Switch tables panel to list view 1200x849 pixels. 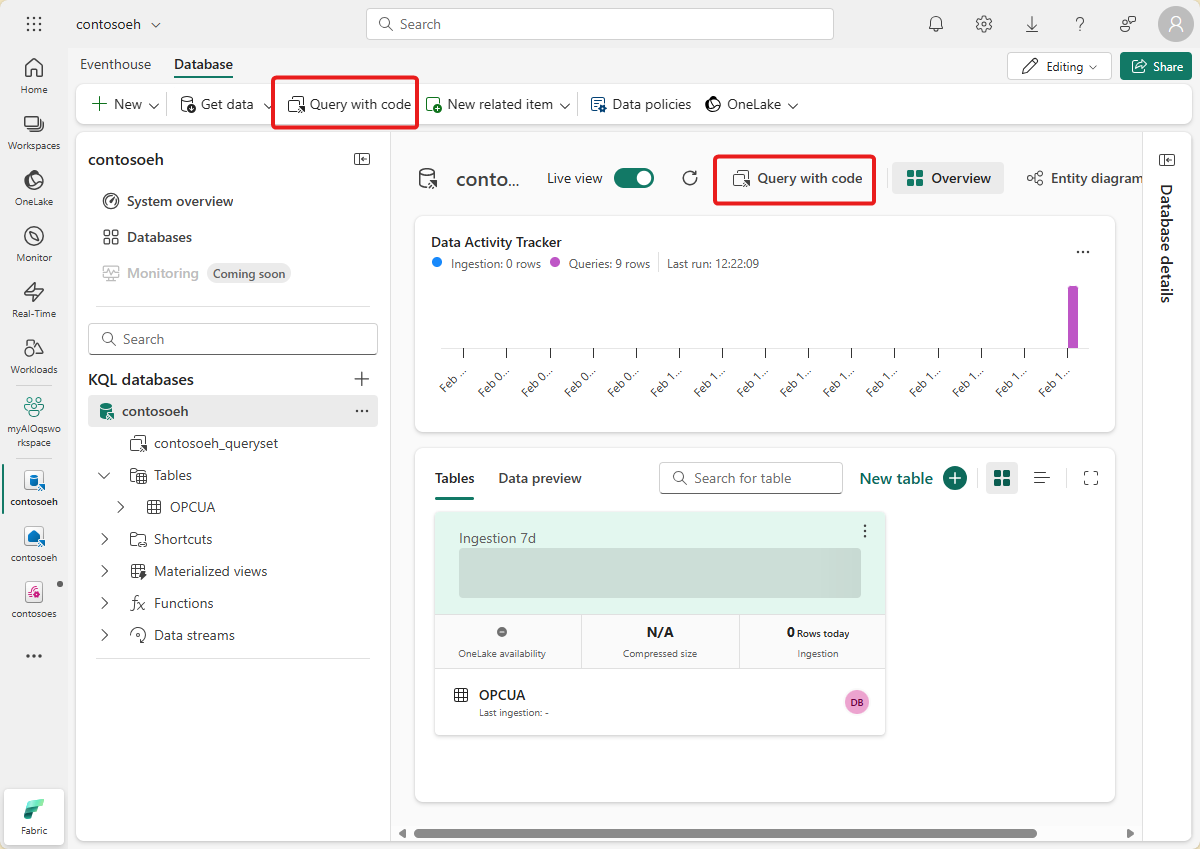pos(1042,478)
